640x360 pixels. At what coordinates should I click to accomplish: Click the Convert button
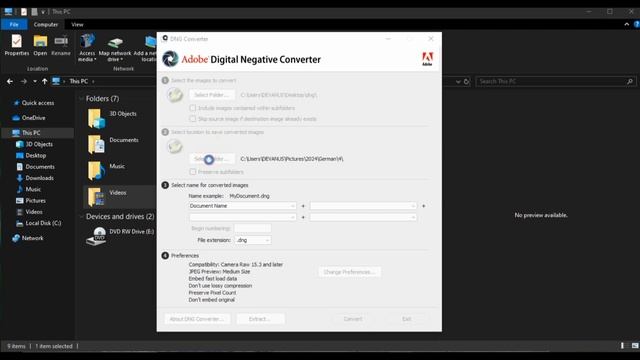point(353,319)
